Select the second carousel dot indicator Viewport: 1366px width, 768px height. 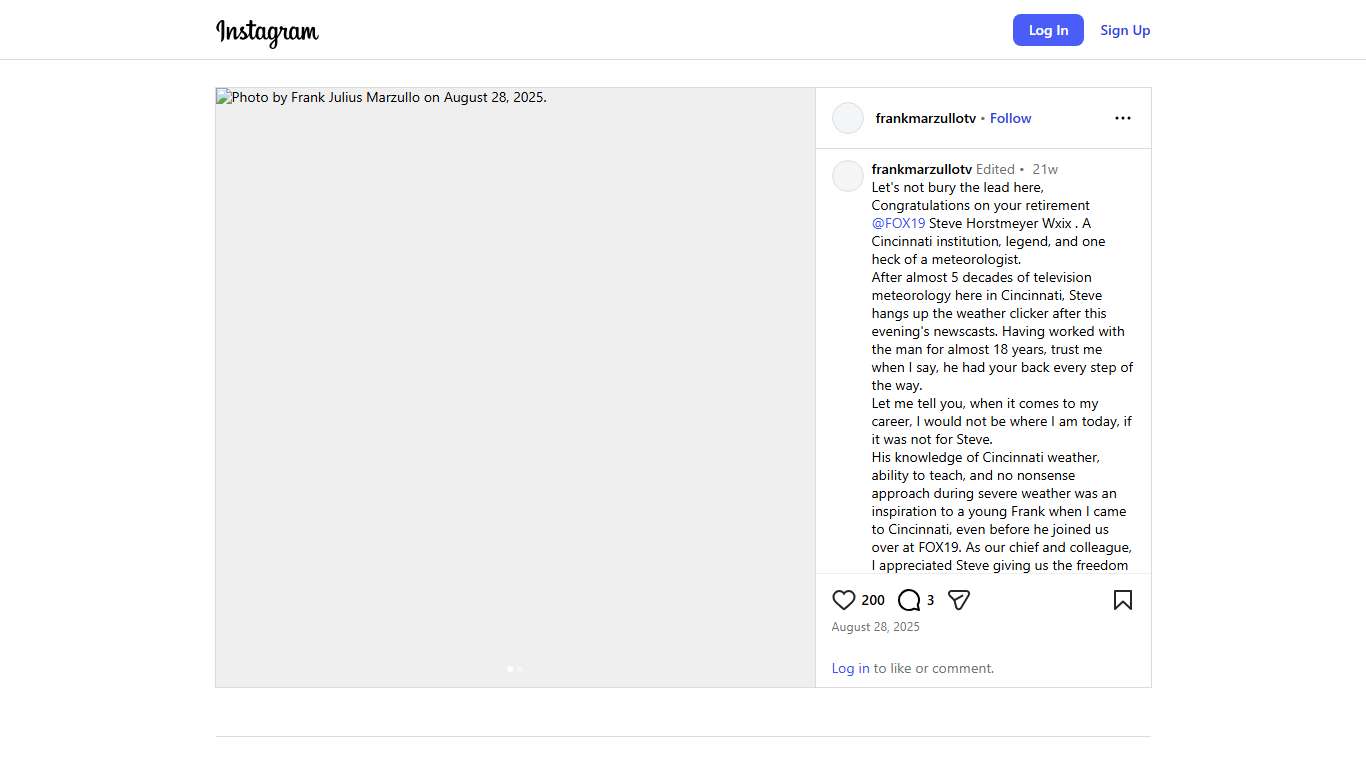pyautogui.click(x=520, y=669)
